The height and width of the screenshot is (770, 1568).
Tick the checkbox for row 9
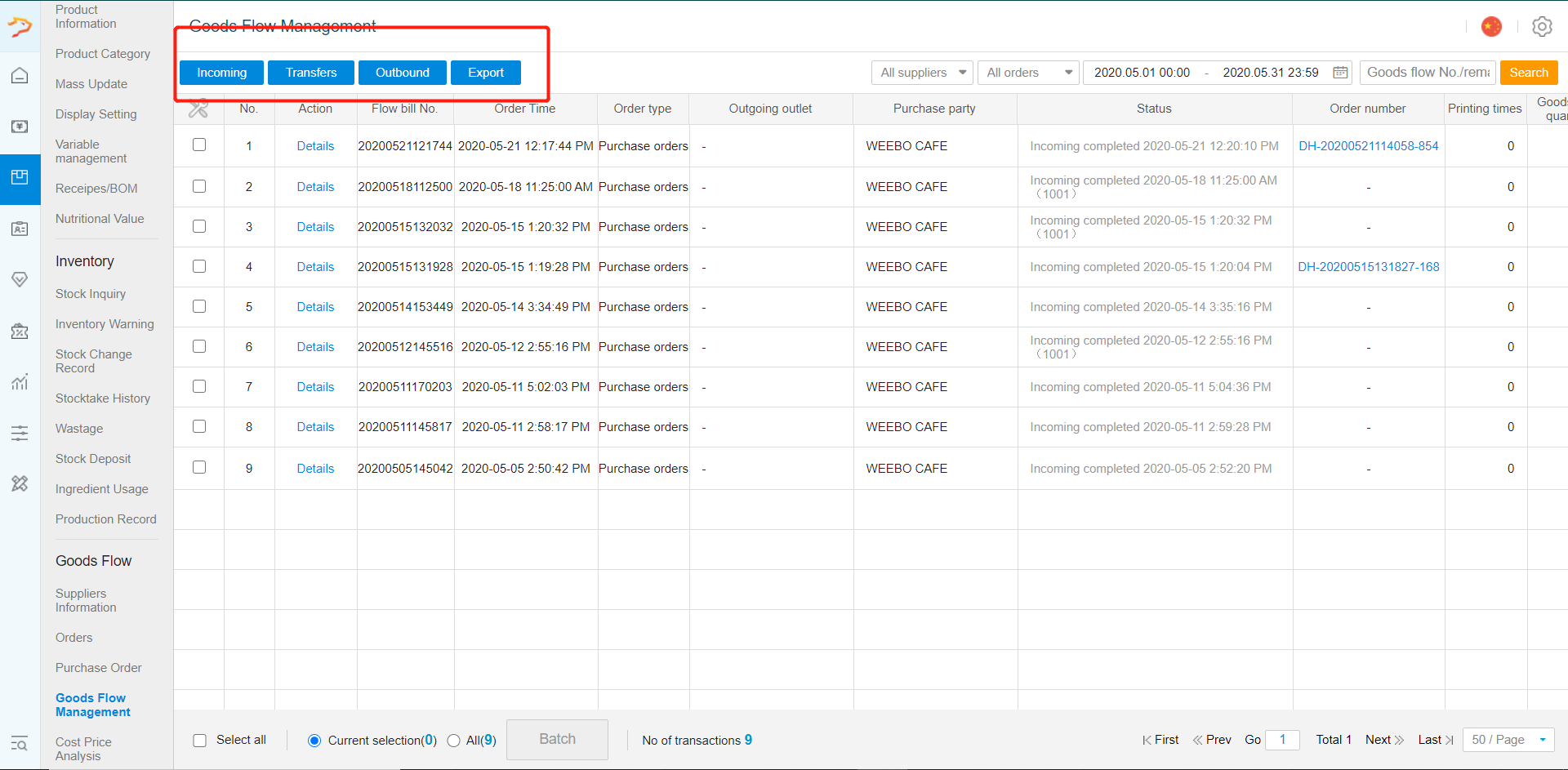point(199,467)
